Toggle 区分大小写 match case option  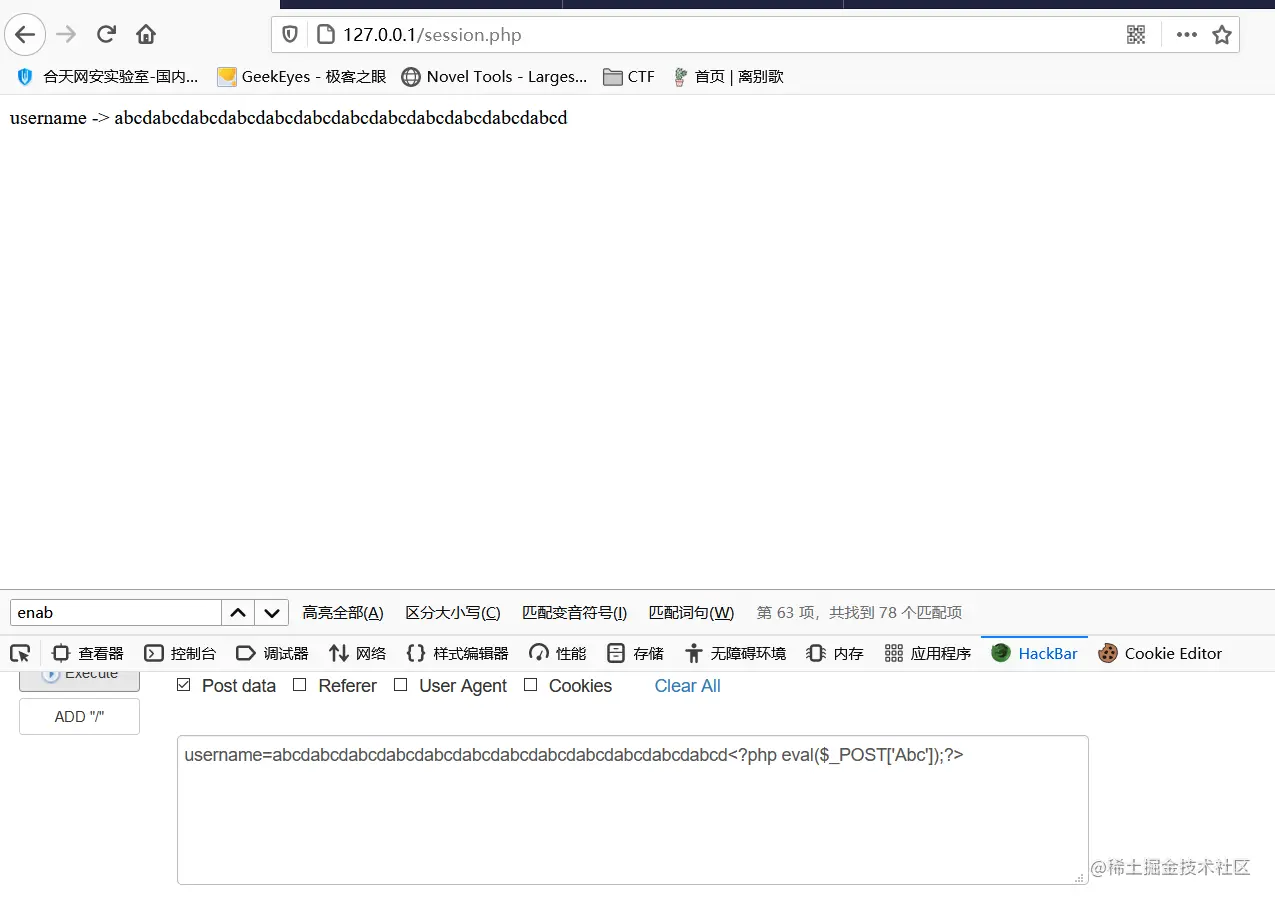pos(453,612)
